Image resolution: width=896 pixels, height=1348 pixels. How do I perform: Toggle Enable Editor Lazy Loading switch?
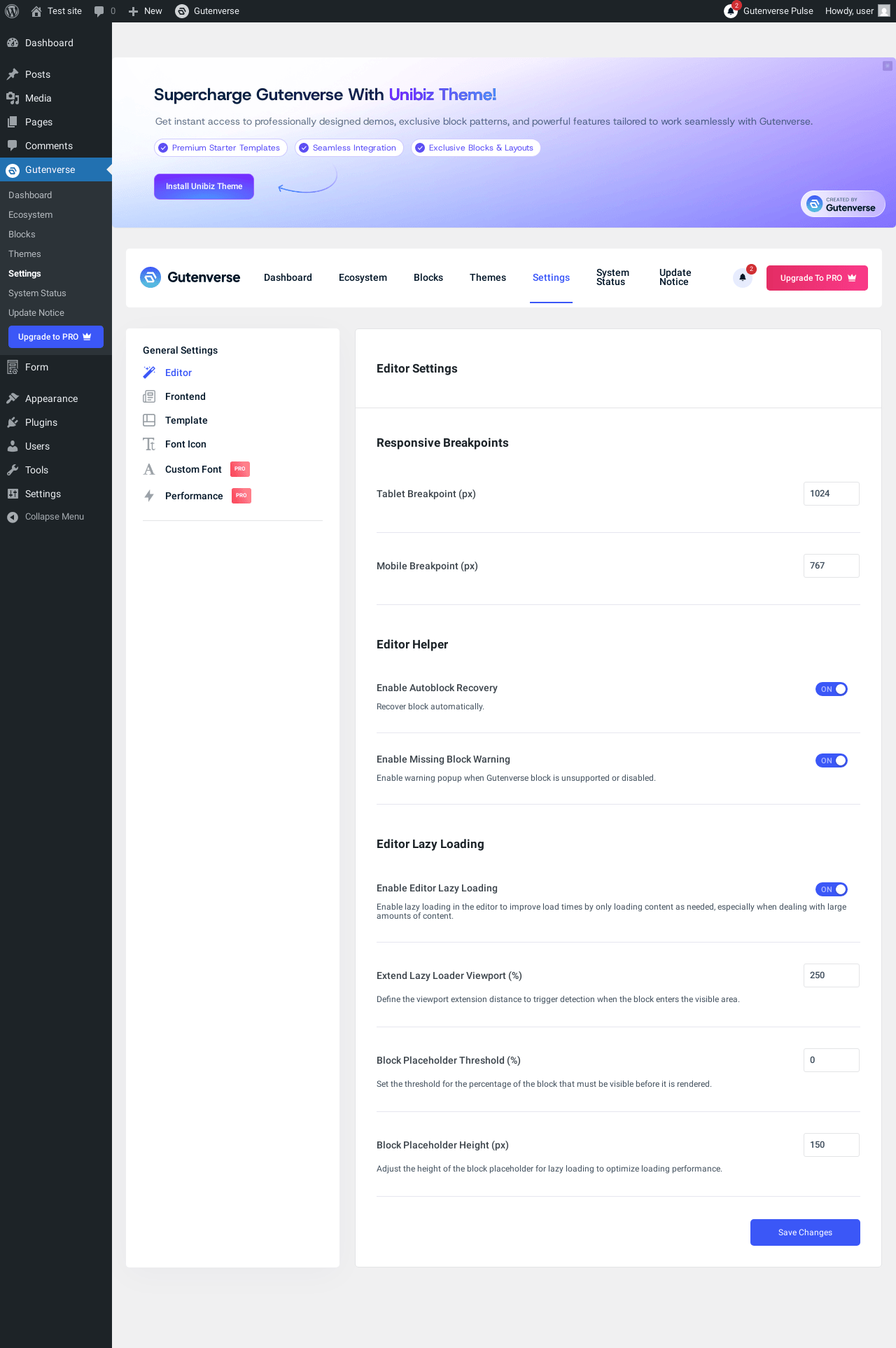click(832, 889)
